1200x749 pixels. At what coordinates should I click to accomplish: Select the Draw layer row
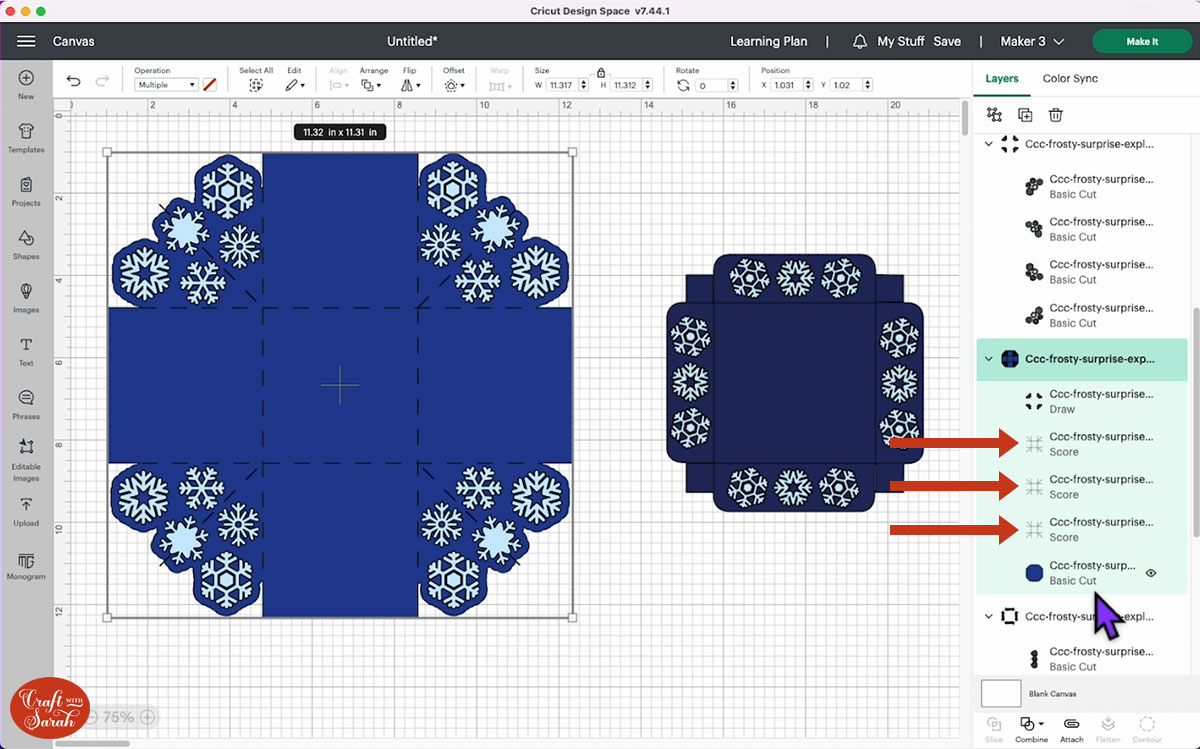point(1082,401)
